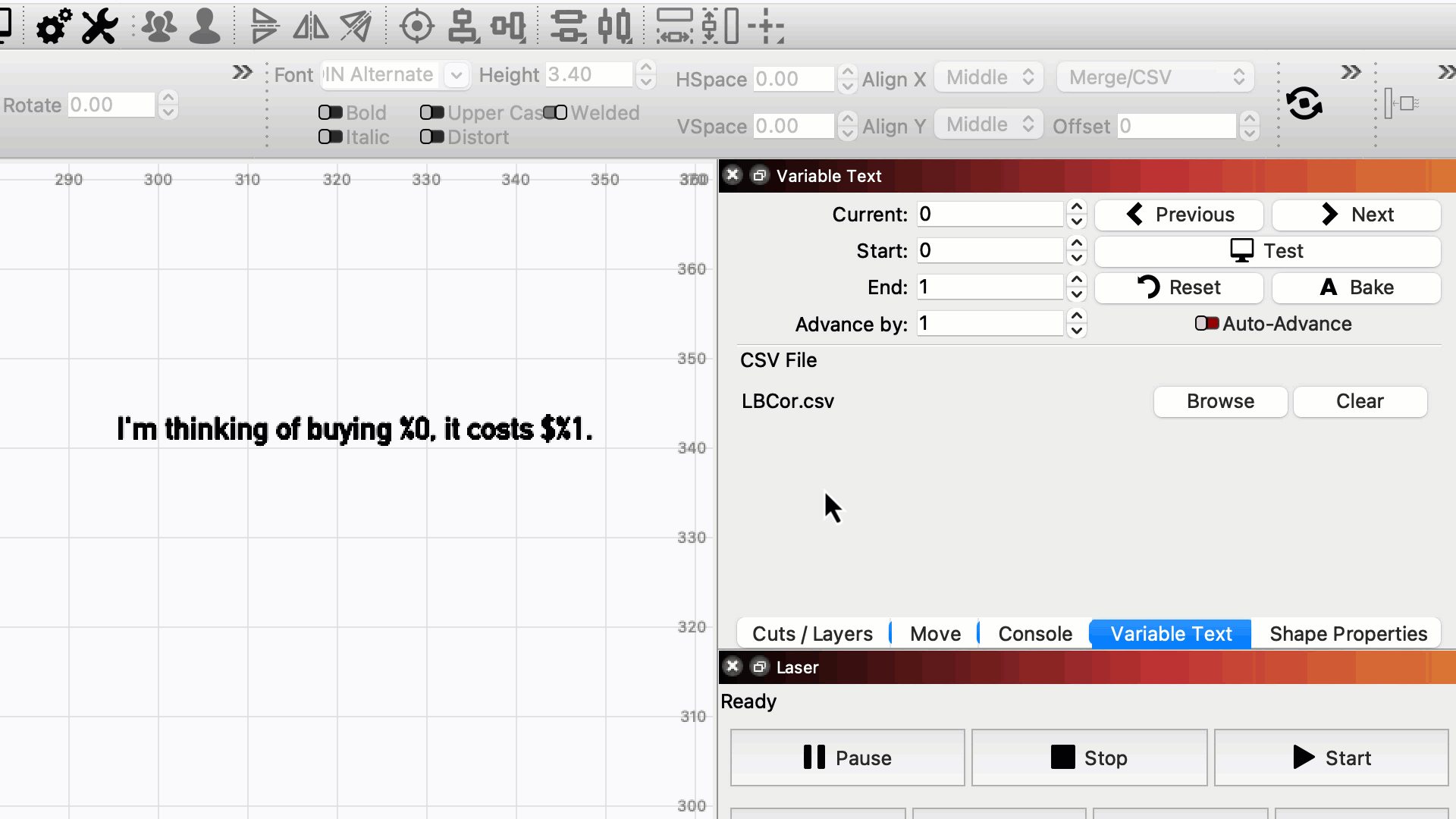Toggle the Auto-Advance switch
The width and height of the screenshot is (1456, 819).
pyautogui.click(x=1207, y=323)
